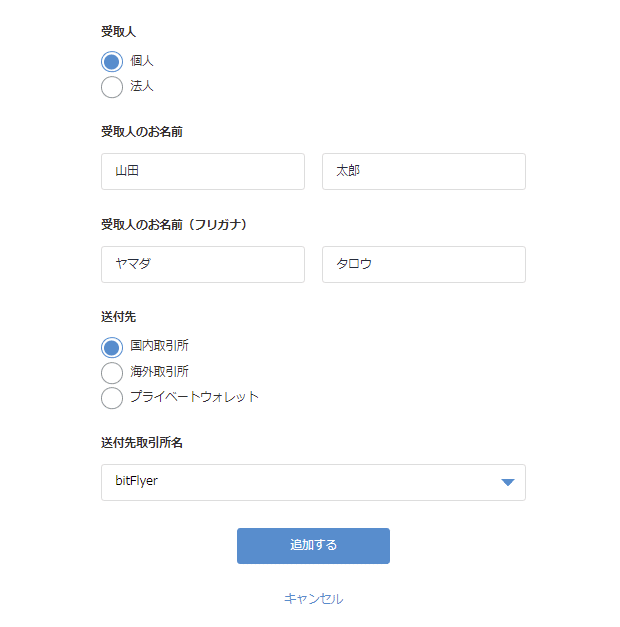Choose 国内取引所 as the destination

coord(112,347)
